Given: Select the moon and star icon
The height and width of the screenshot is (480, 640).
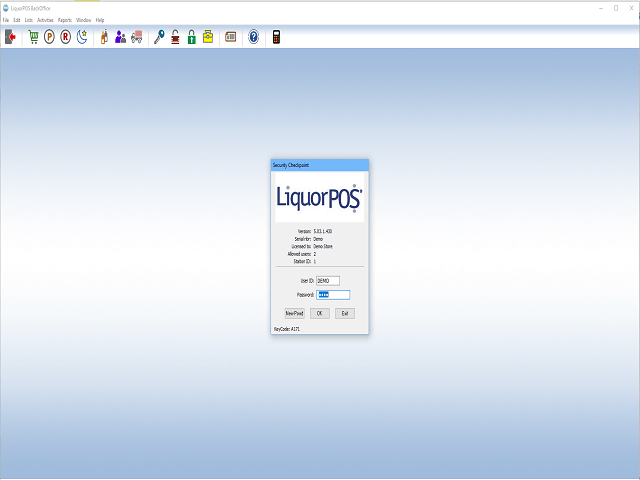Looking at the screenshot, I should [81, 37].
